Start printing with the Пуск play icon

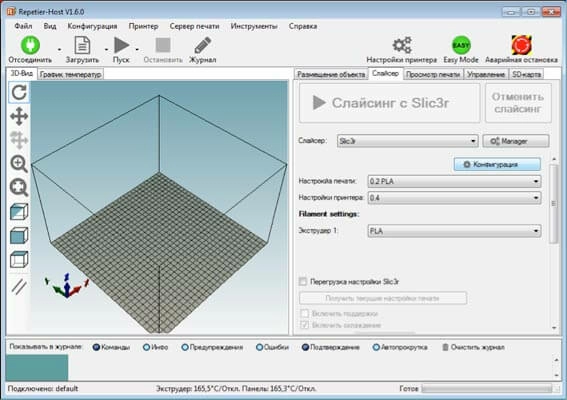point(122,45)
